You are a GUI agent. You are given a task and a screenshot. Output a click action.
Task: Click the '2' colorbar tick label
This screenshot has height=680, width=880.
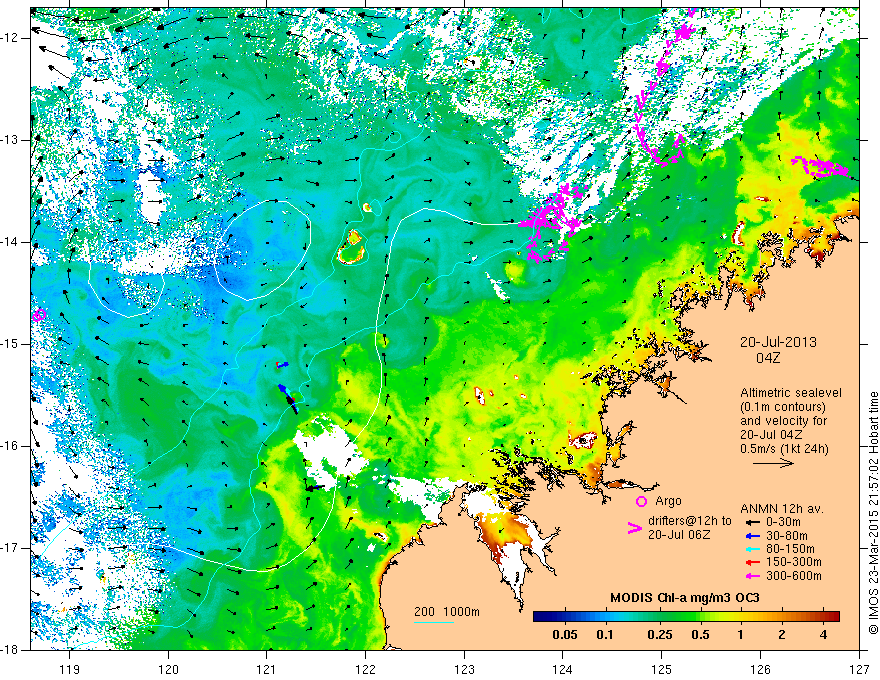(x=782, y=635)
